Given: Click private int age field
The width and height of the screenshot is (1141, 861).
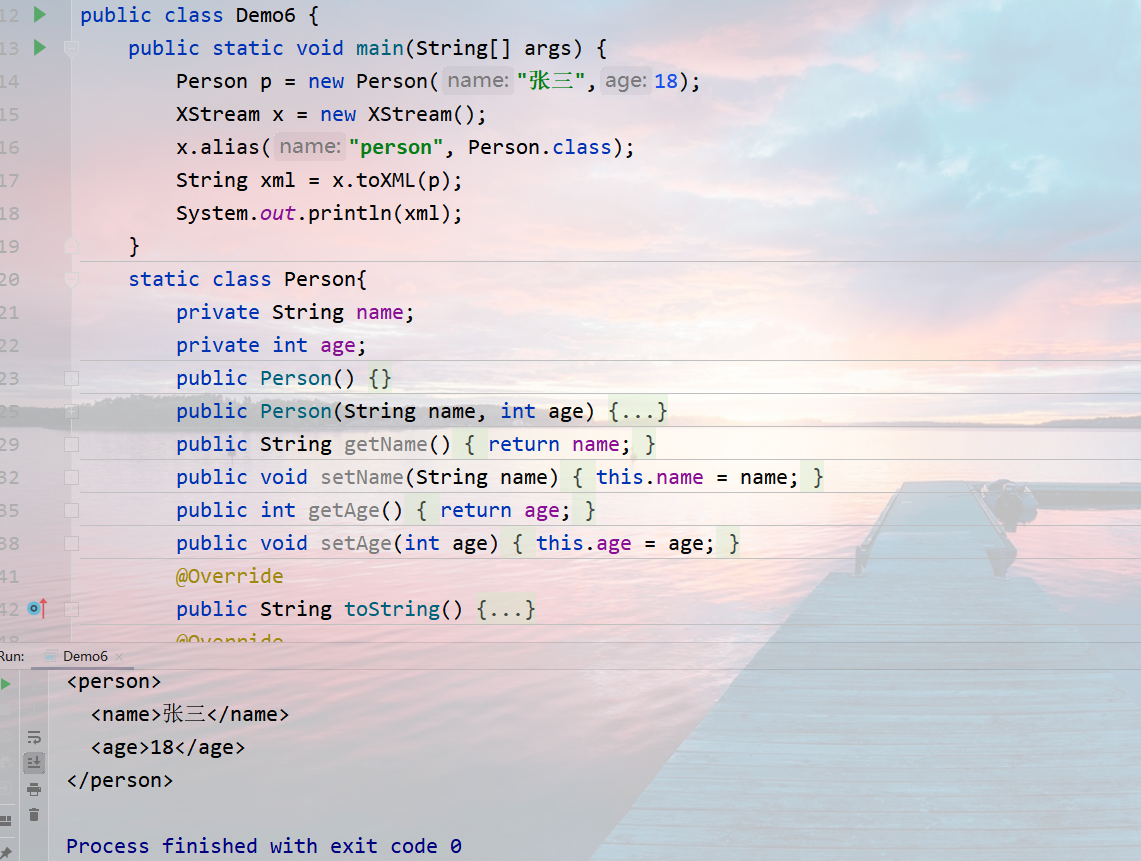Looking at the screenshot, I should point(271,345).
